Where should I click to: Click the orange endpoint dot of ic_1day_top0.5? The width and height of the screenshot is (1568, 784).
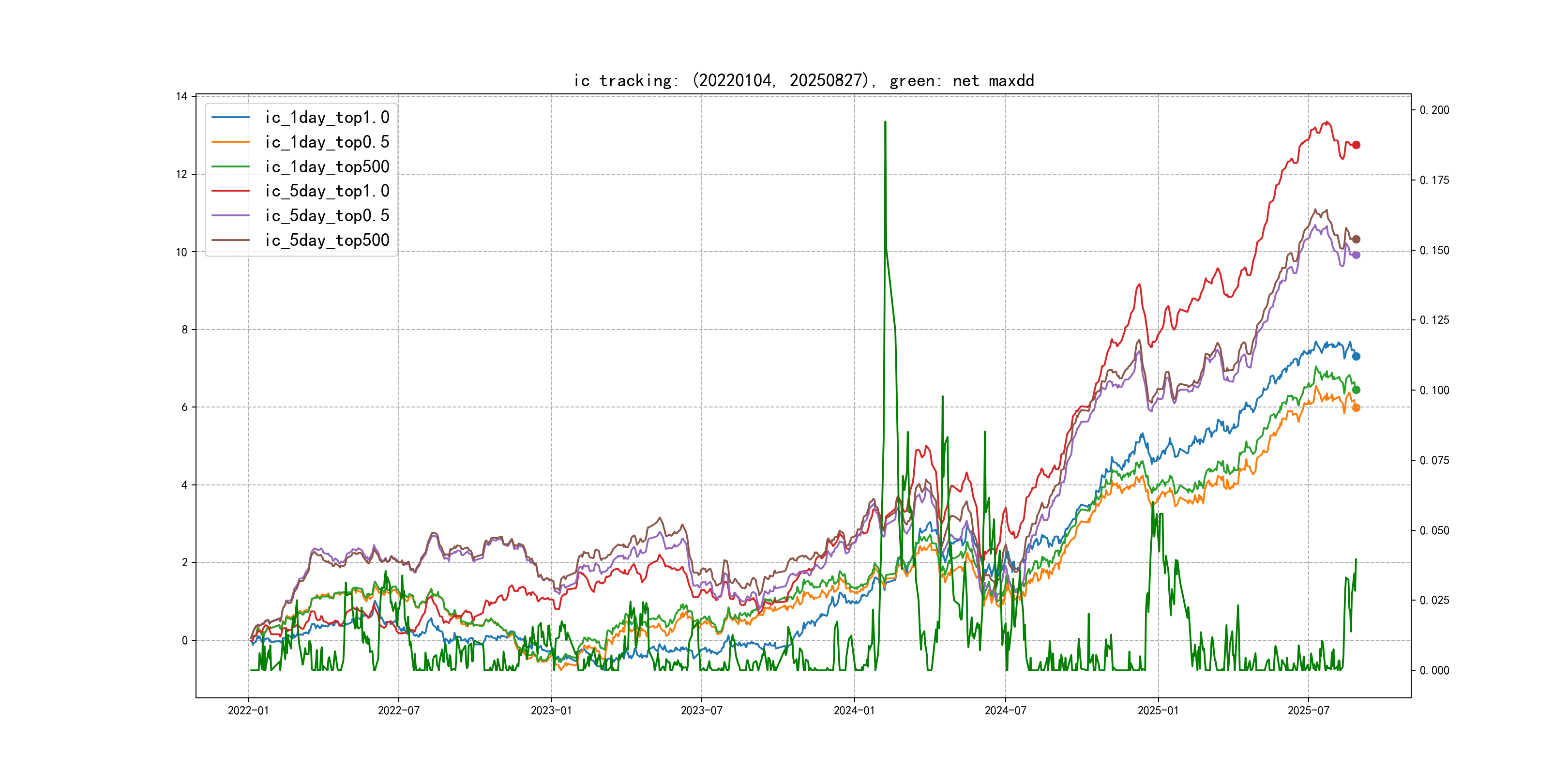[x=1356, y=408]
